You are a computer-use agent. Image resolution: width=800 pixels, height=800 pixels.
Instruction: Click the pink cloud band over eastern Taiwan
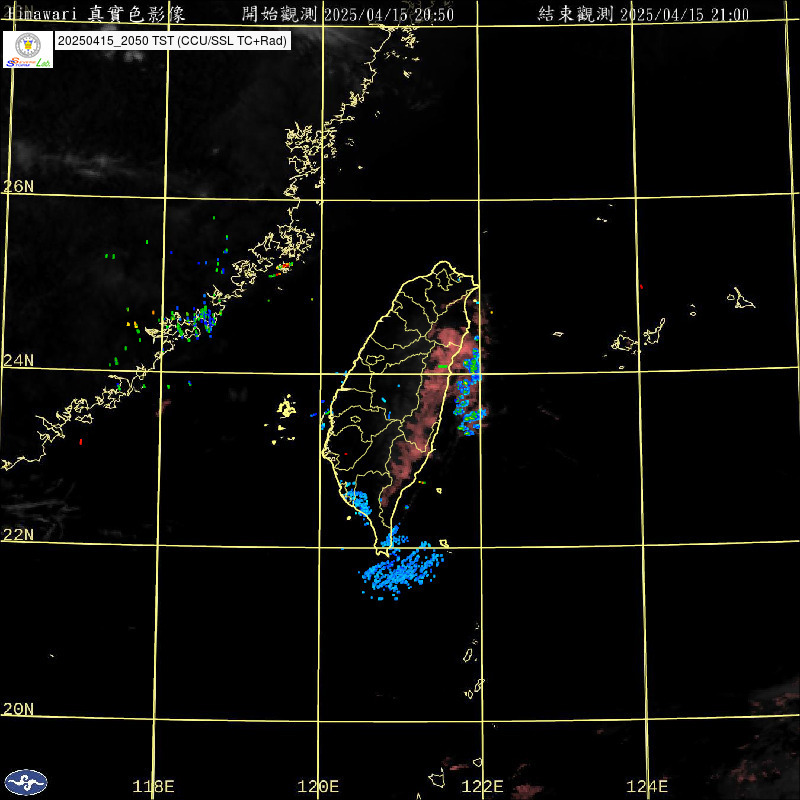coord(432,400)
